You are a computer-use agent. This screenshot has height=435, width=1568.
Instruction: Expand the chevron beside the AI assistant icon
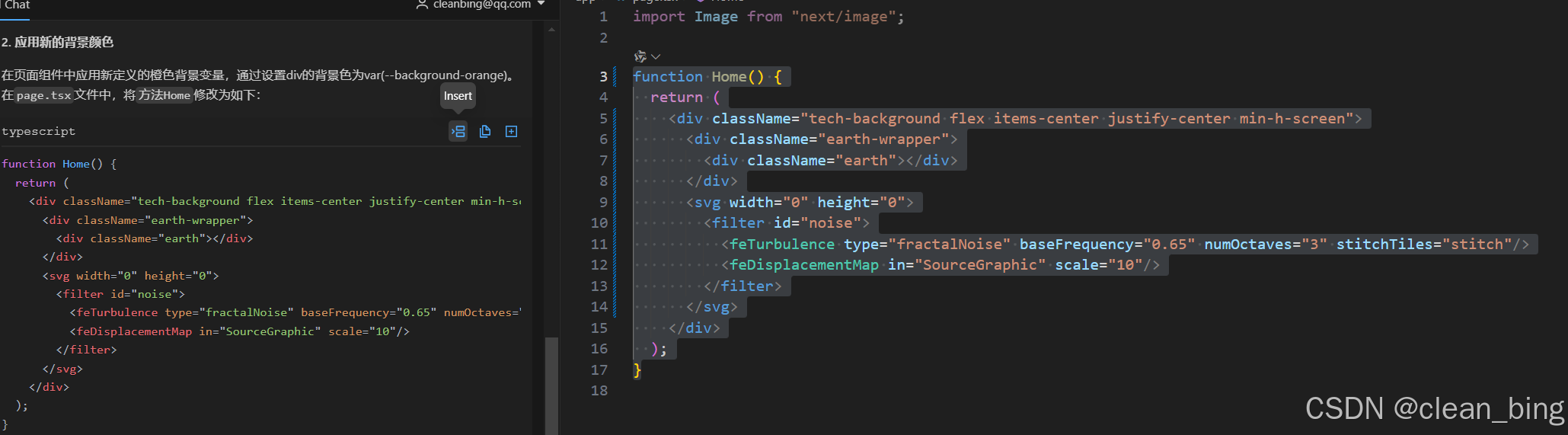click(x=656, y=56)
